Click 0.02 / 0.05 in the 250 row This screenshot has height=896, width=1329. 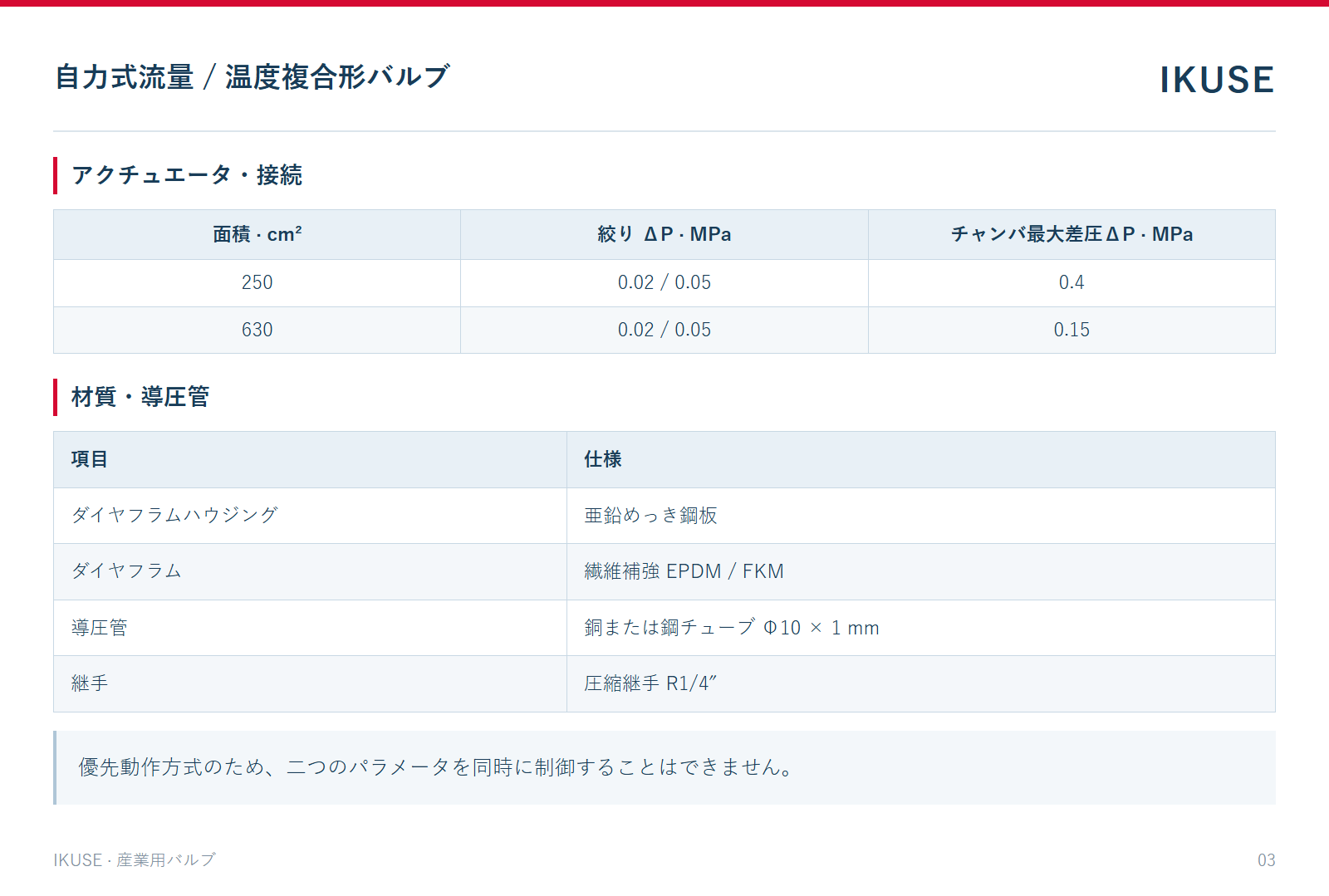point(664,282)
